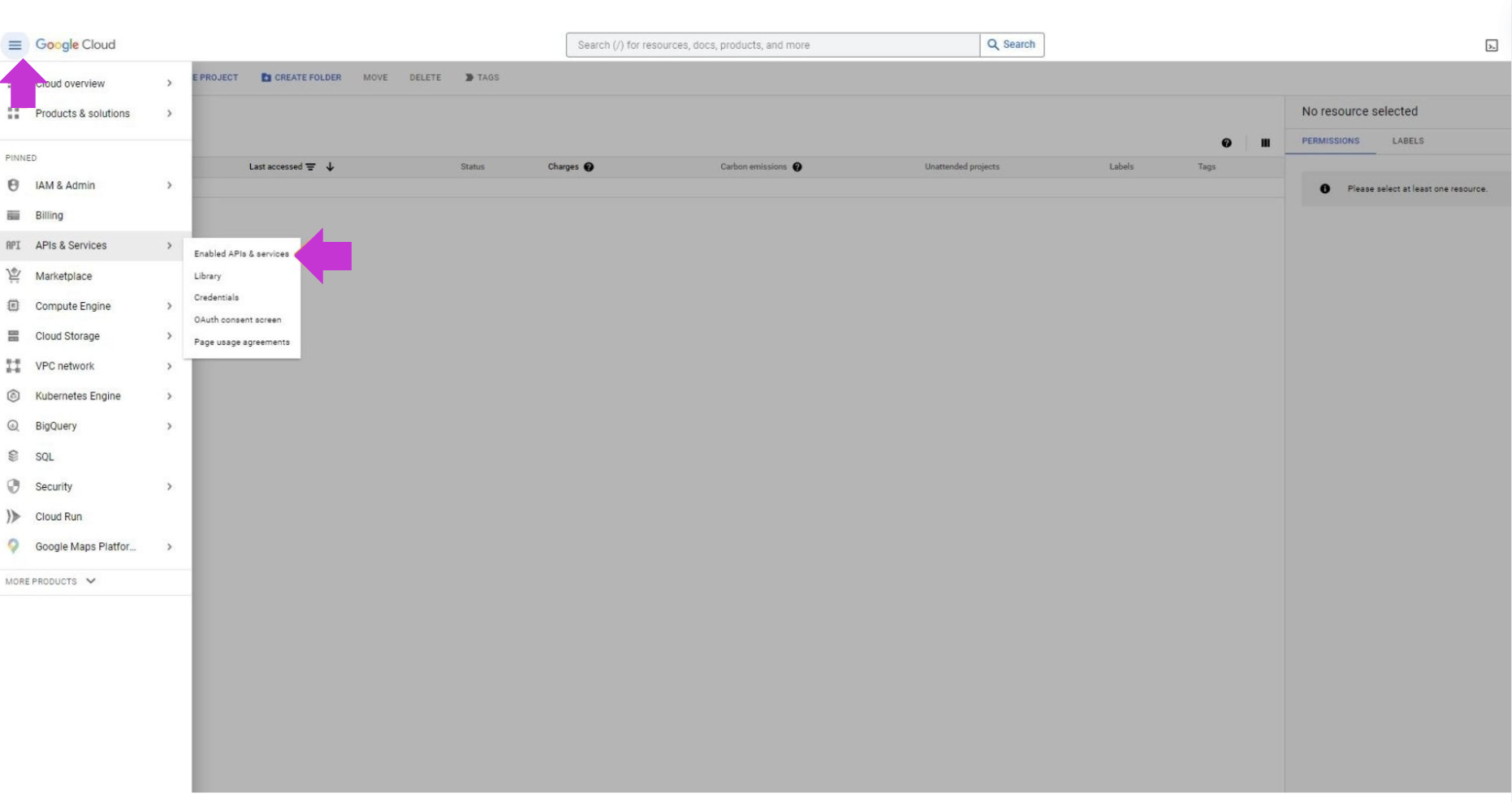
Task: Click the Unattended projects column header
Action: (961, 166)
